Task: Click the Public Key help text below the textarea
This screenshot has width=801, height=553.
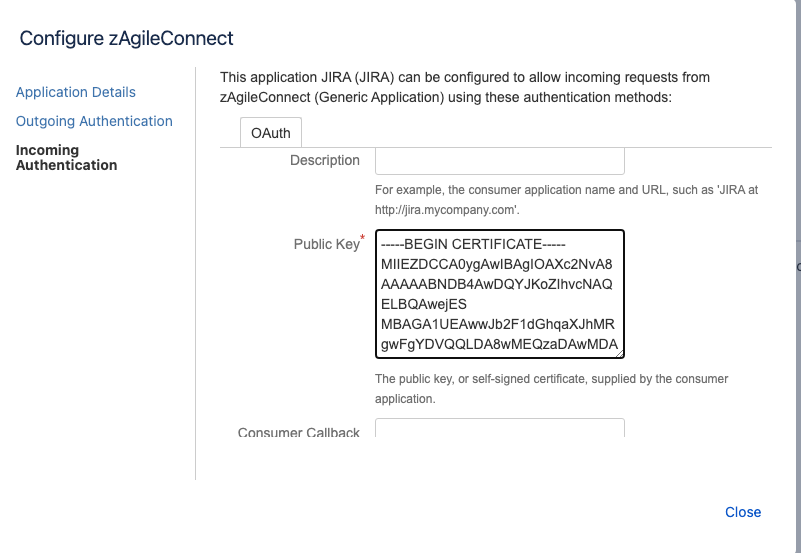Action: pyautogui.click(x=551, y=388)
